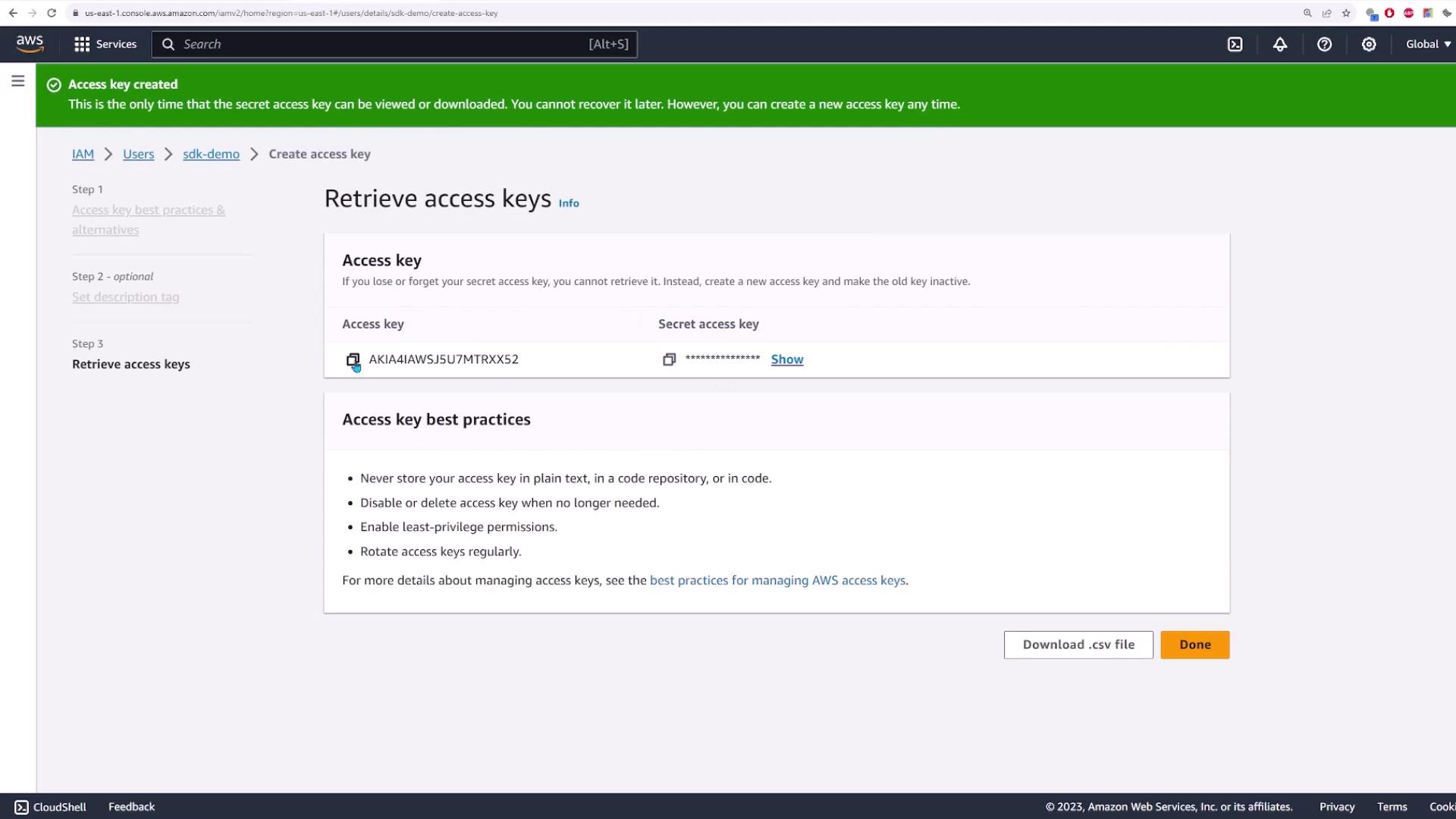Screen dimensions: 1456x819
Task: Open the sdk-demo breadcrumb link
Action: coord(211,154)
